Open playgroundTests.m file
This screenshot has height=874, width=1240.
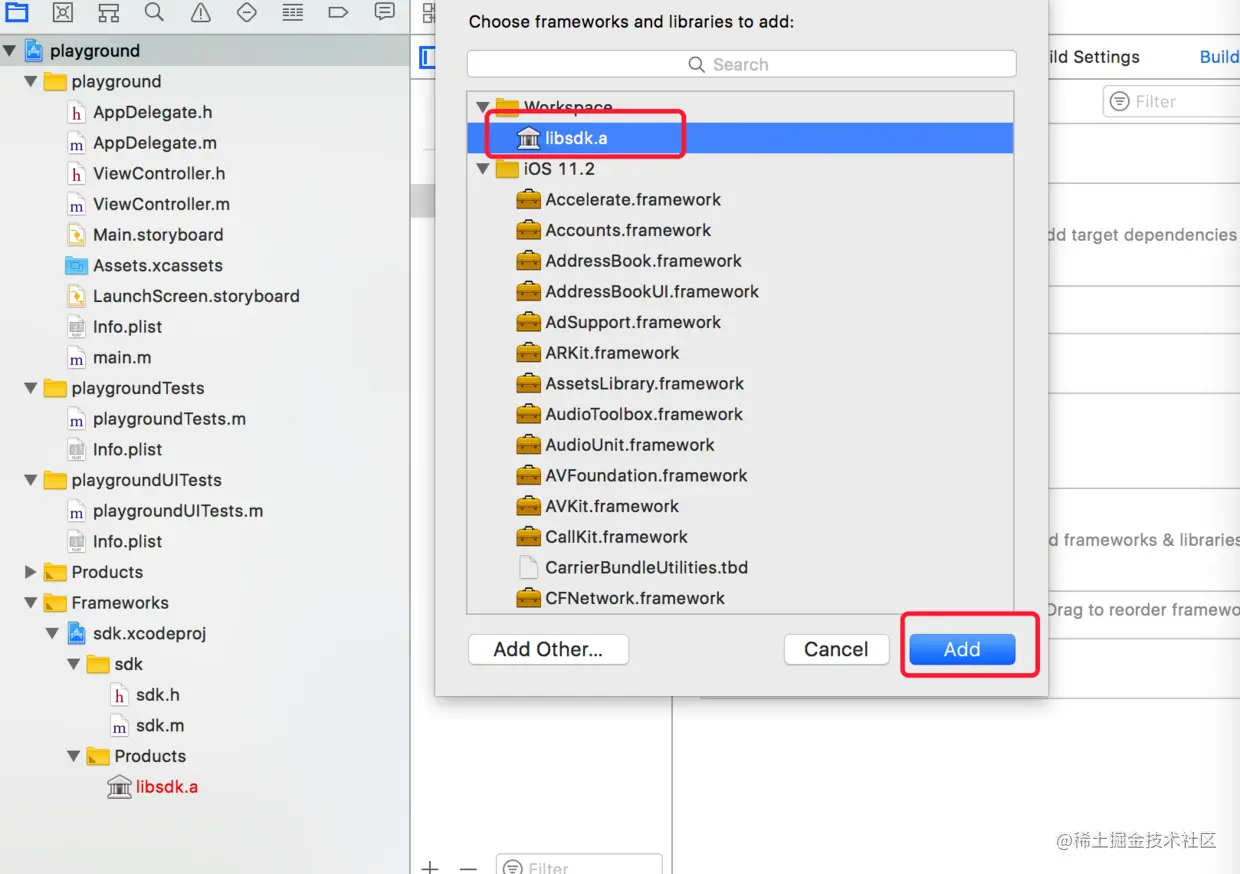click(168, 419)
